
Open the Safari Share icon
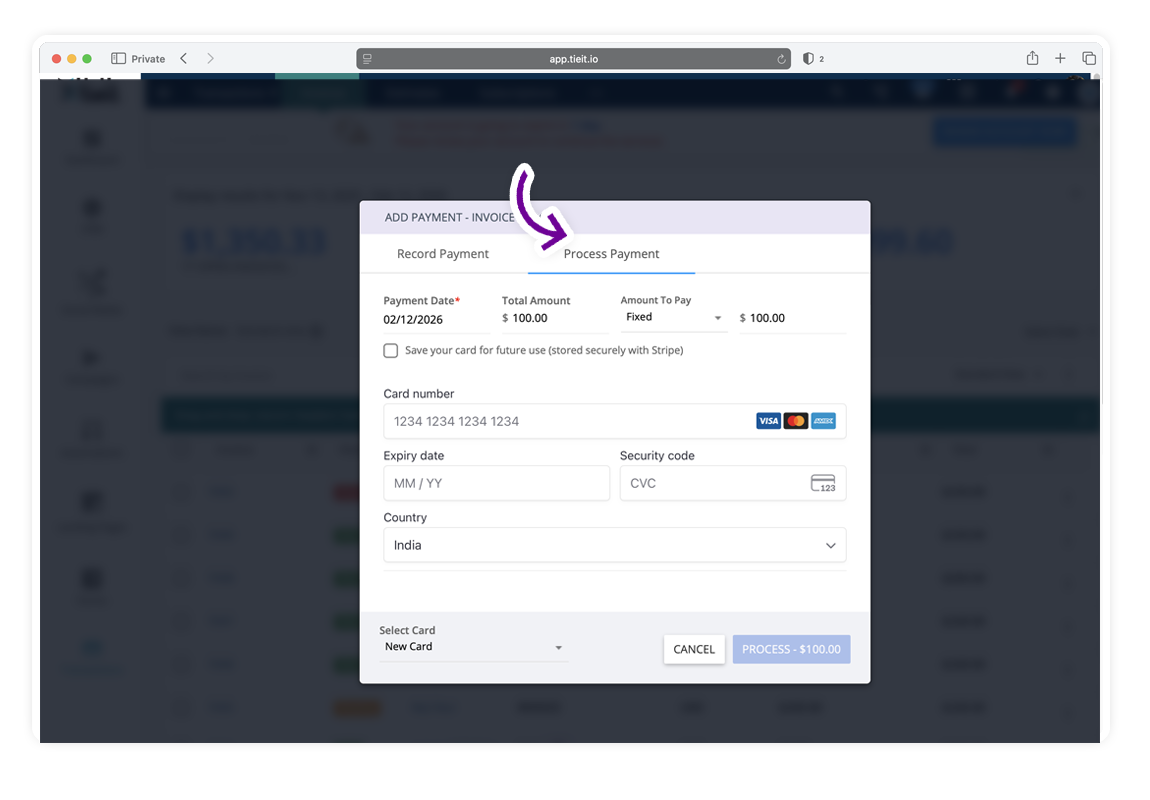tap(1032, 58)
